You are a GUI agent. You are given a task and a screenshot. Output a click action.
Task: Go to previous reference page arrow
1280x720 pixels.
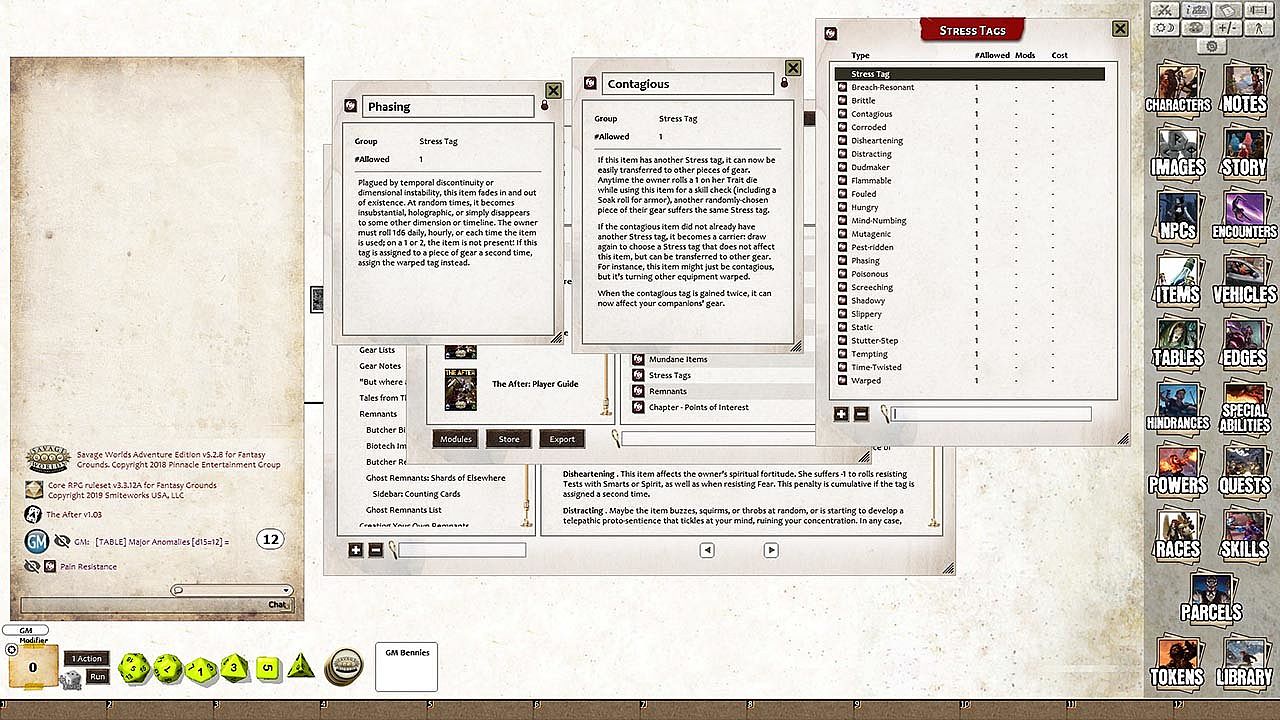point(707,550)
